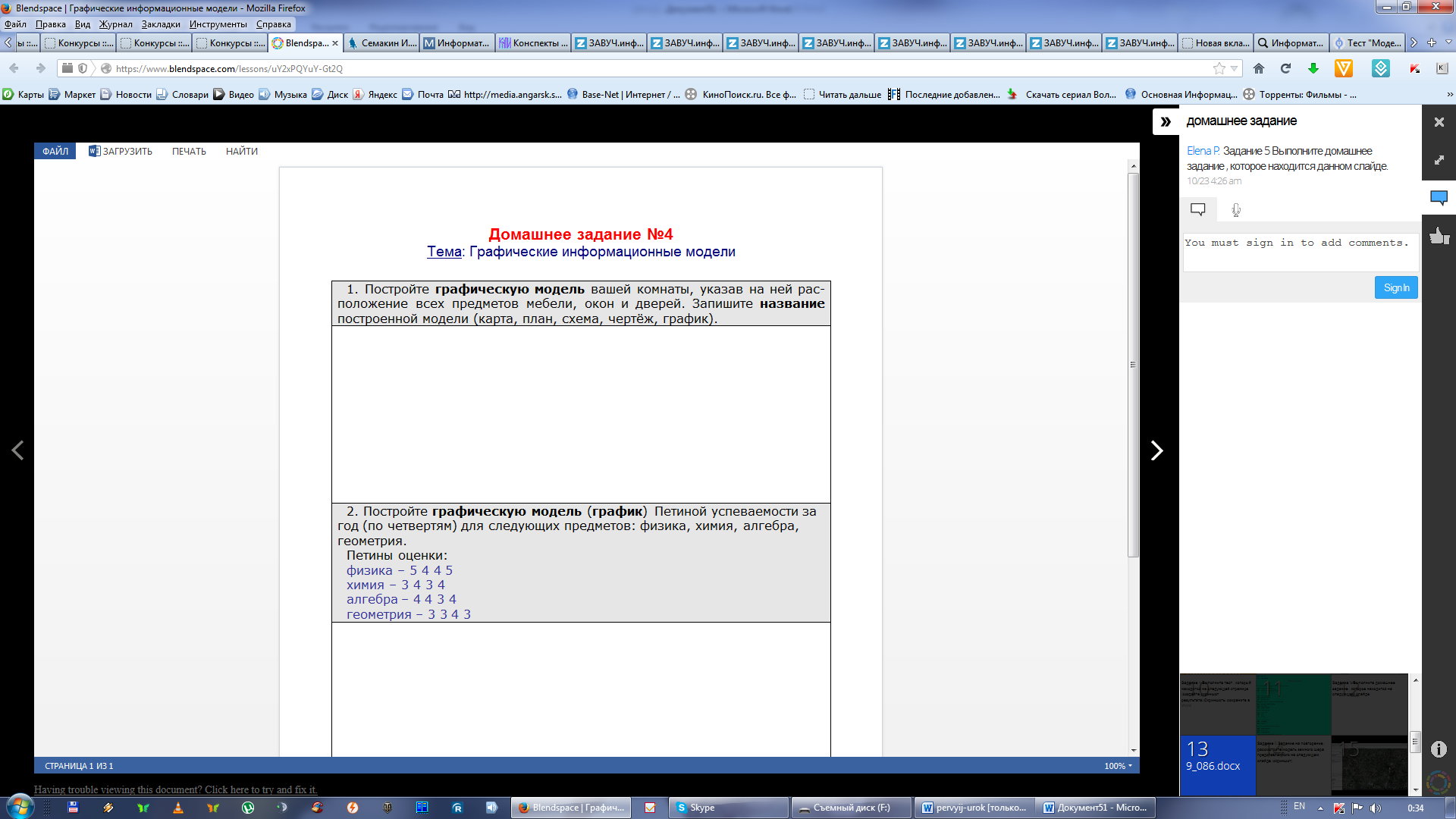Click ЗАГРУЗИТЬ in the document toolbar
The width and height of the screenshot is (1456, 819).
pos(121,151)
